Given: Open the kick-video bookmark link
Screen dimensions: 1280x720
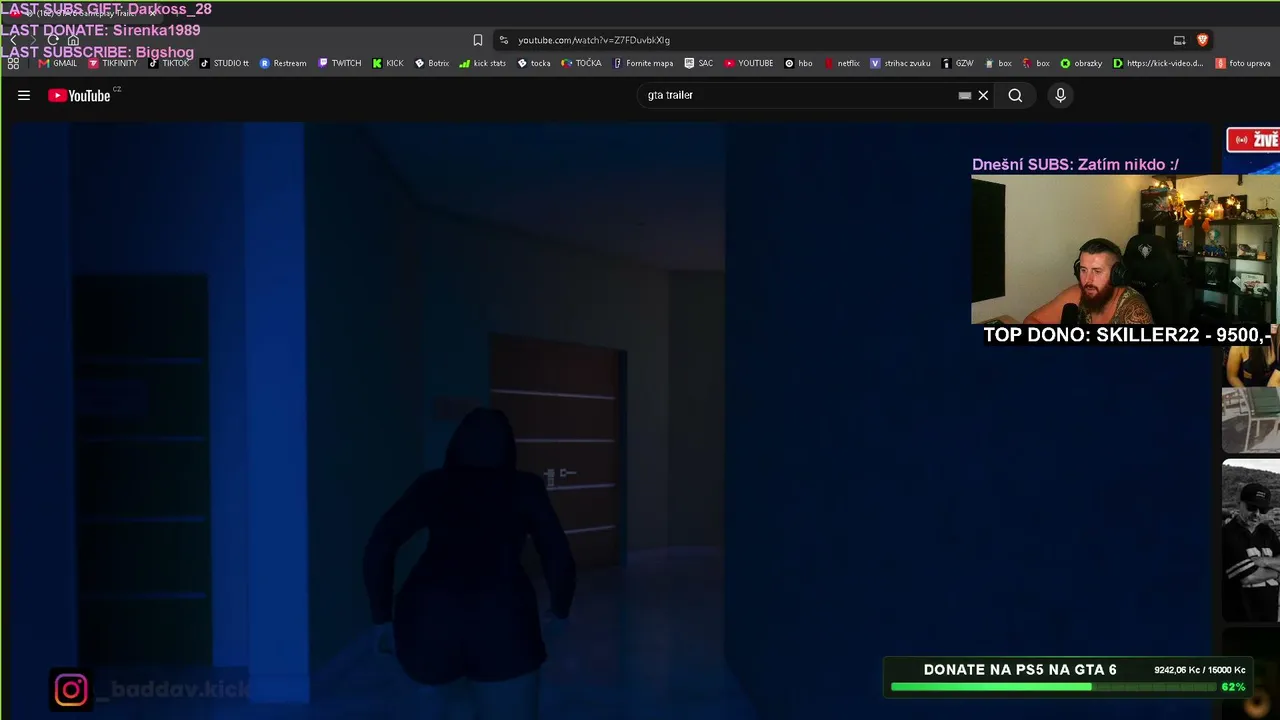Looking at the screenshot, I should (1159, 63).
